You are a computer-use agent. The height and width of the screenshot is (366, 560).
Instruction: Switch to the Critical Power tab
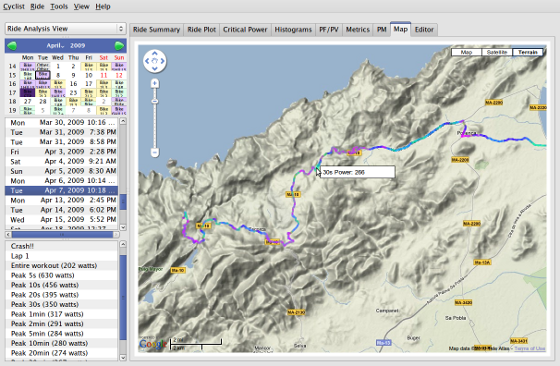click(245, 30)
